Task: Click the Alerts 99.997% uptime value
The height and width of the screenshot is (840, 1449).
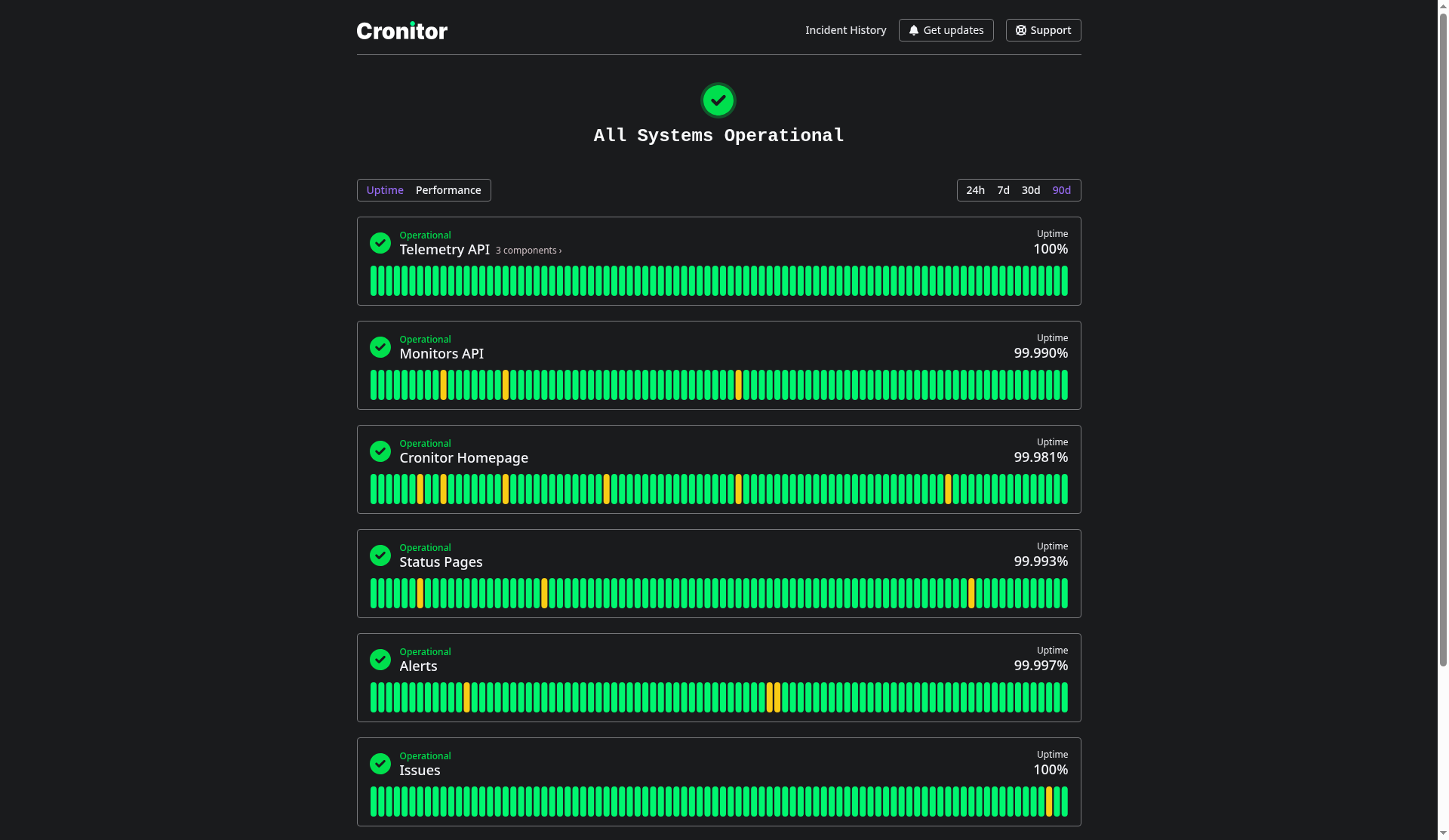Action: click(1041, 666)
